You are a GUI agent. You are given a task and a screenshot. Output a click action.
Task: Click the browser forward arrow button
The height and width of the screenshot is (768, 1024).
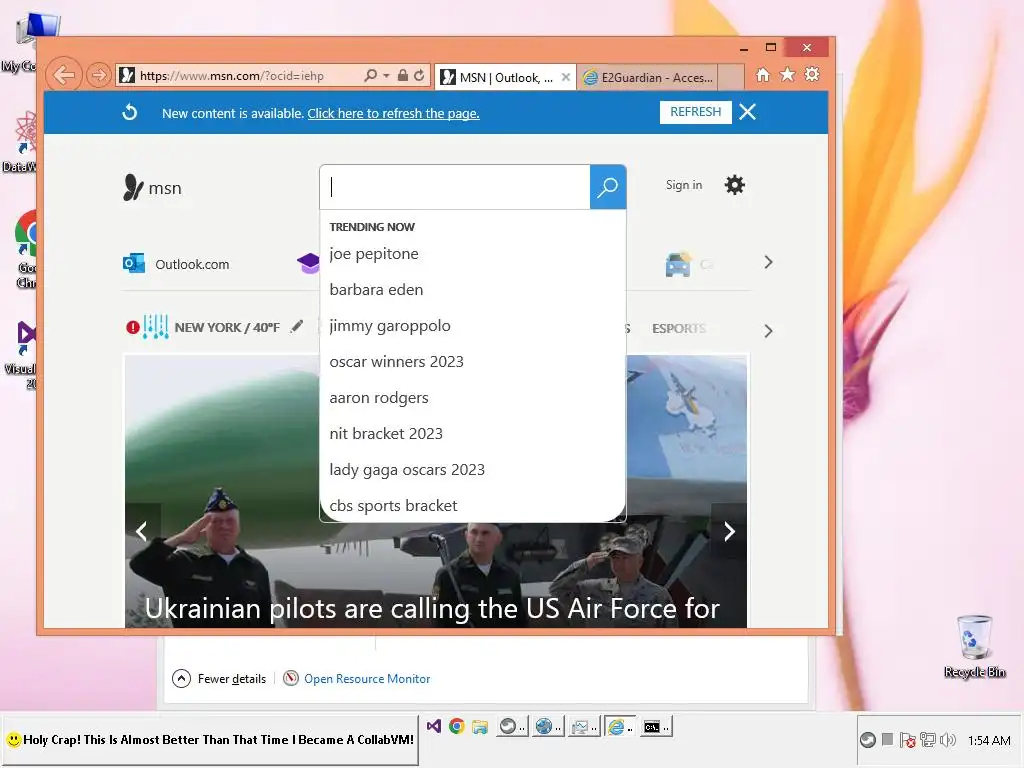pos(99,76)
